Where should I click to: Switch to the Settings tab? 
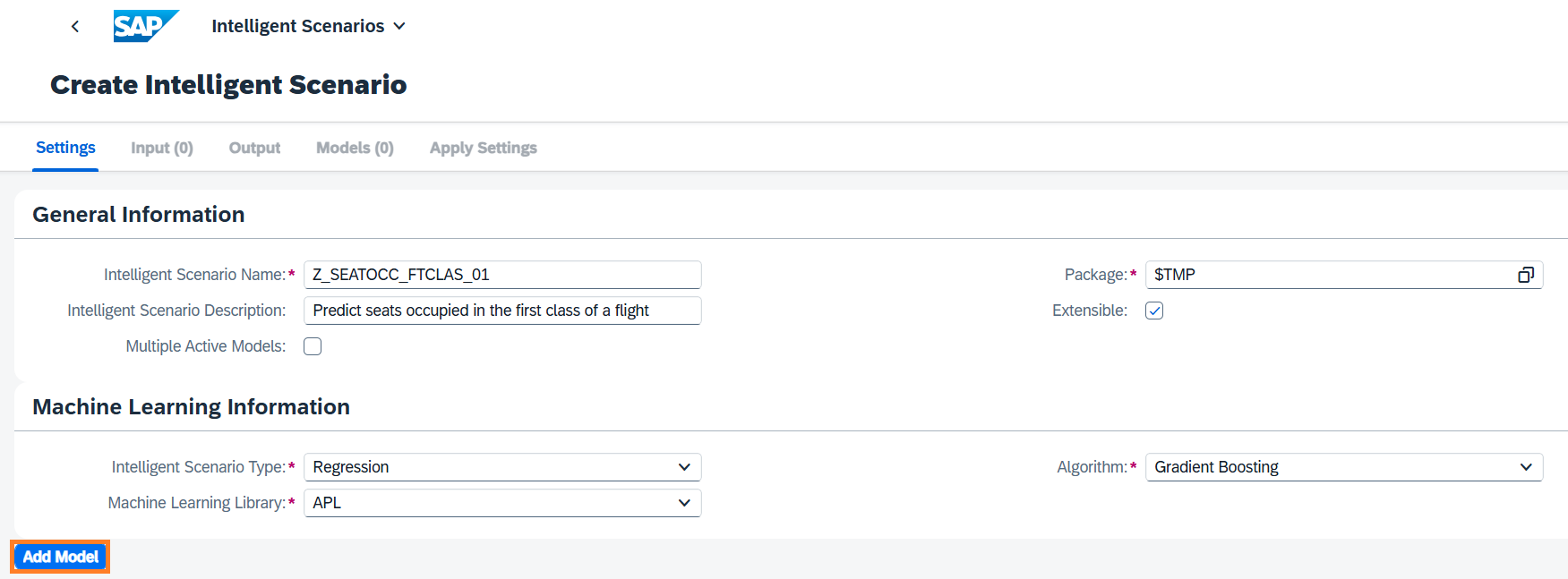[x=65, y=148]
